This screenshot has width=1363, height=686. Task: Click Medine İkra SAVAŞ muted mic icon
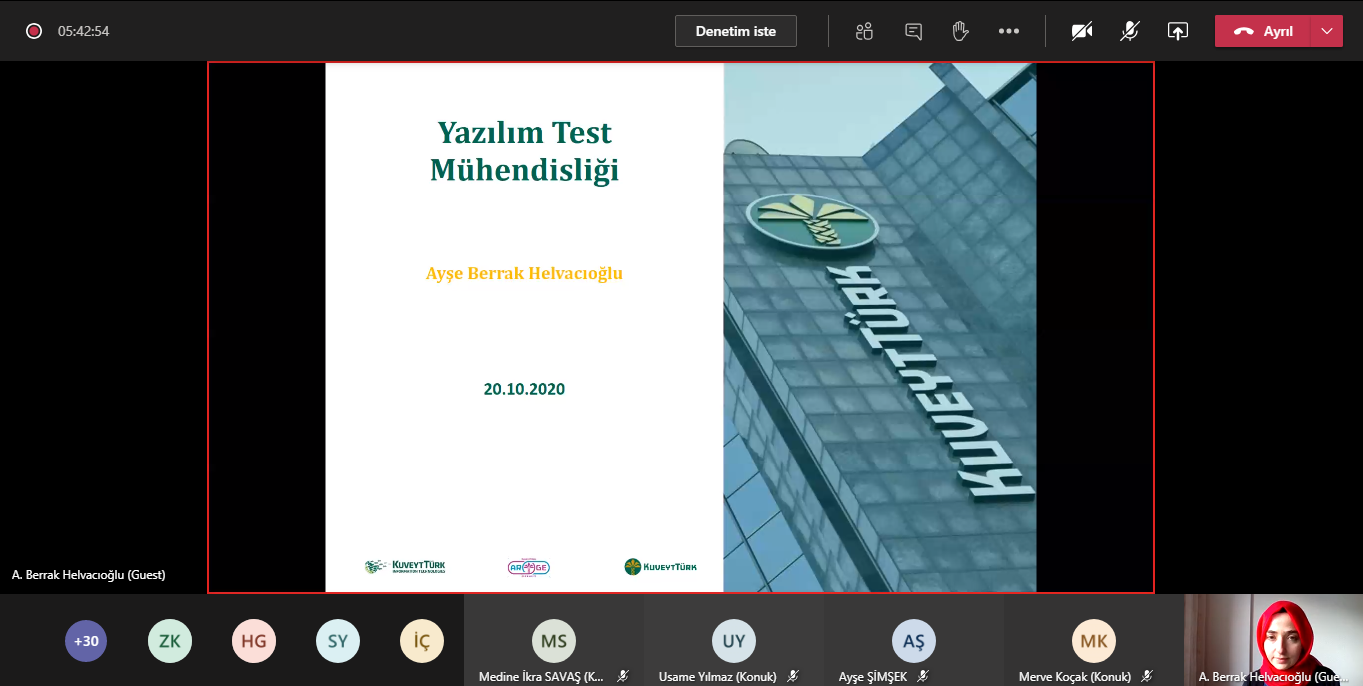623,677
